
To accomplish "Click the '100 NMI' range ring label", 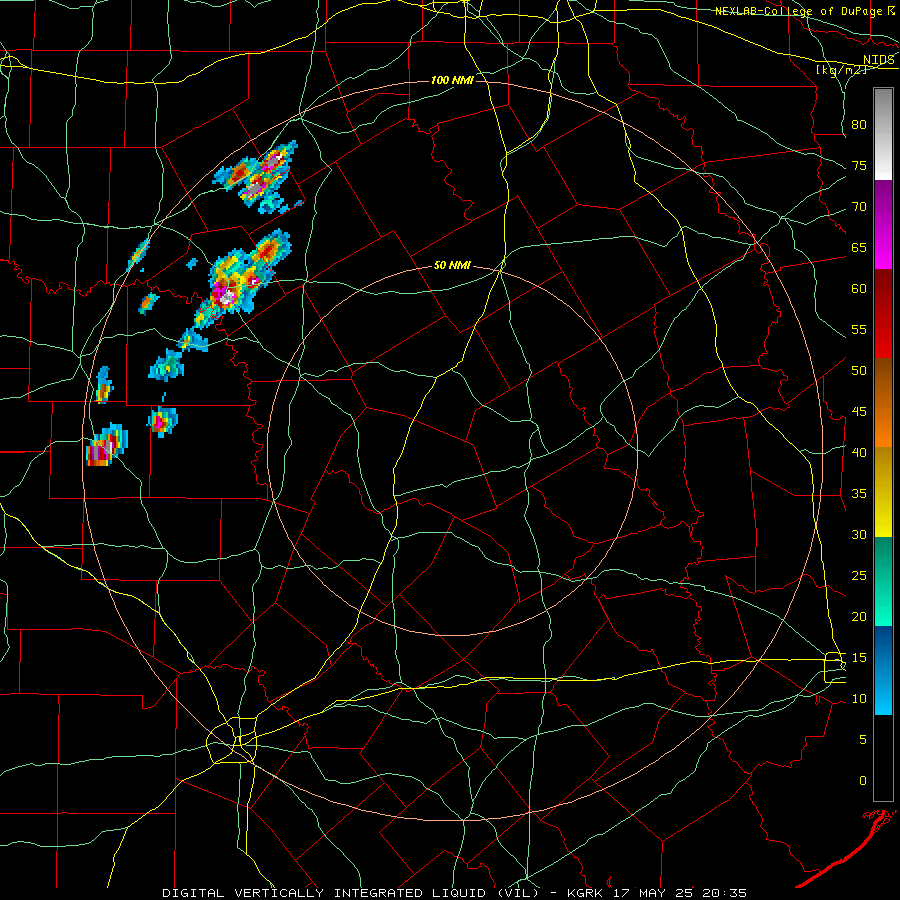I will click(452, 80).
